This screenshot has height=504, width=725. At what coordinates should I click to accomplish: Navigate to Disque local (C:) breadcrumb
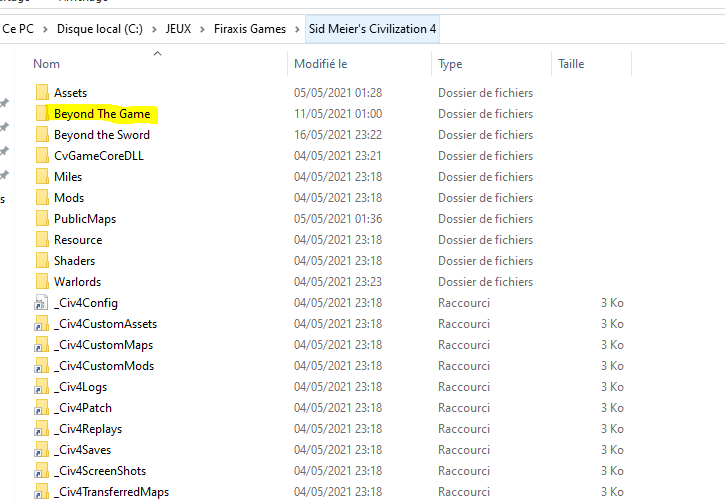tap(100, 29)
